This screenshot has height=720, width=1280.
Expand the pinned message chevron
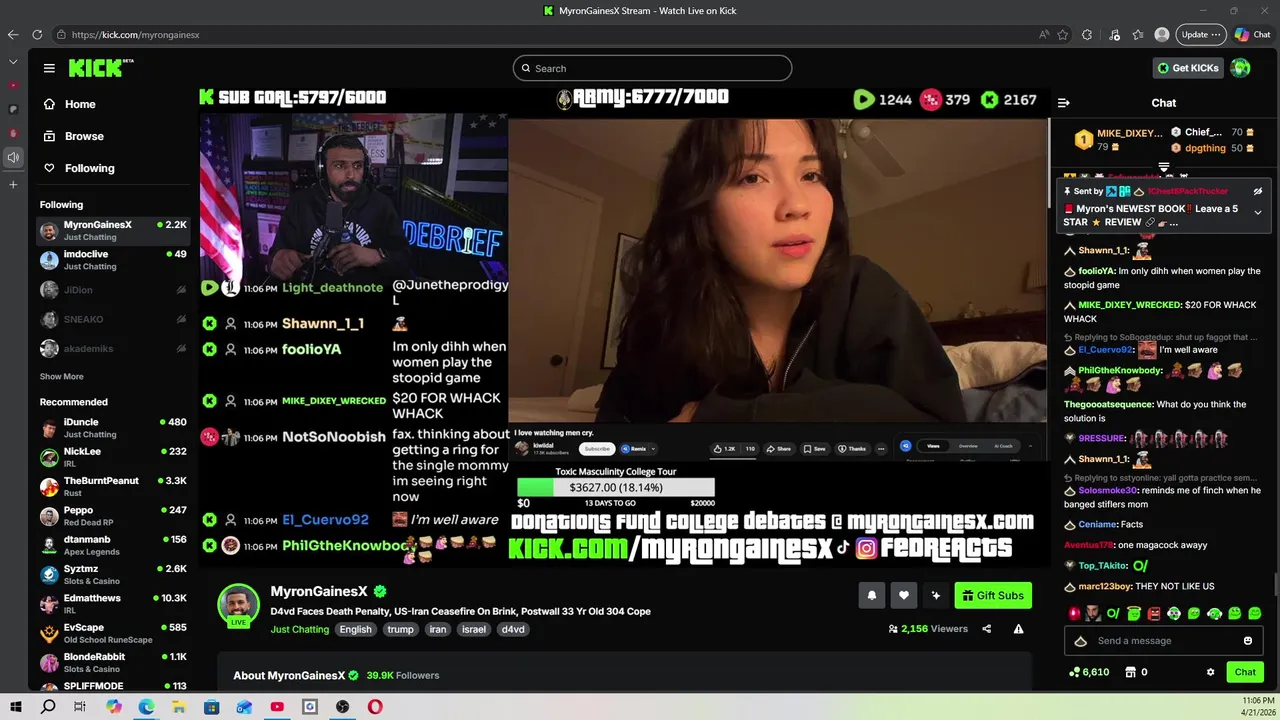(1258, 212)
